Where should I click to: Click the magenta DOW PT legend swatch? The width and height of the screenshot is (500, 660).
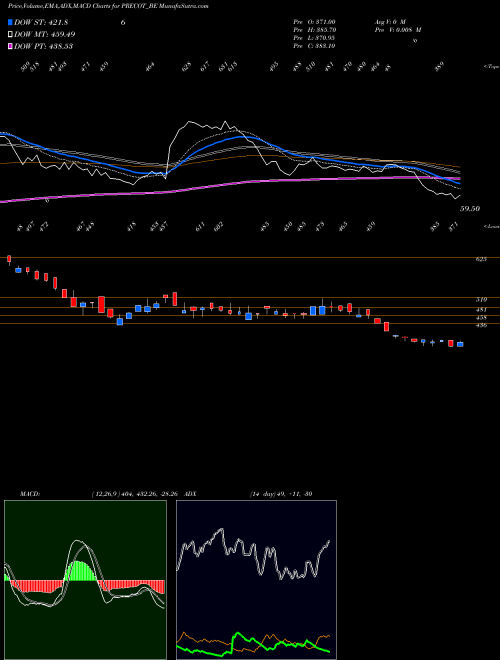pos(11,46)
